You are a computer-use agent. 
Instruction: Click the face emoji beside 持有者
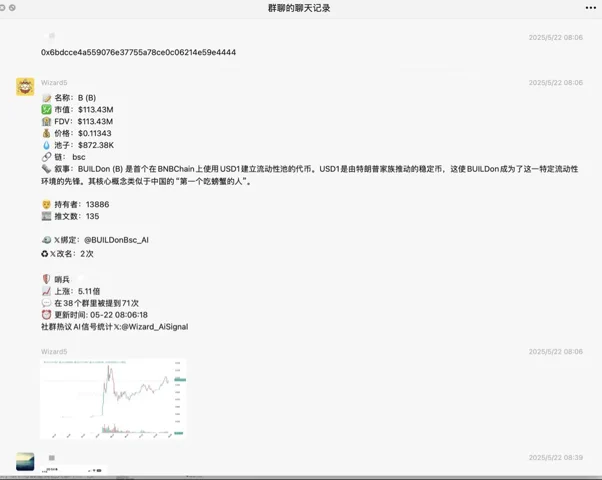click(x=46, y=205)
